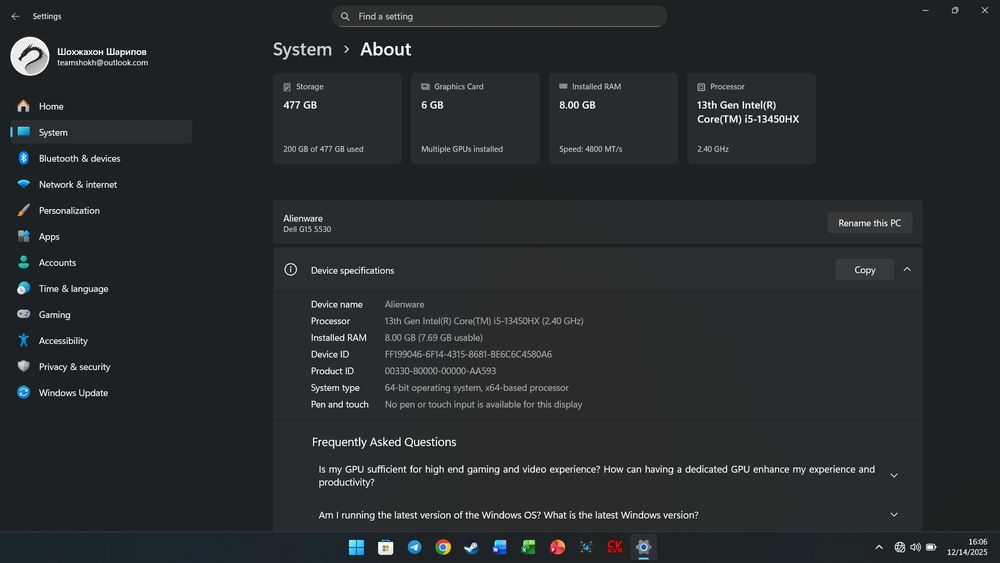Screen dimensions: 1000x563
Task: Open Telegram from the taskbar
Action: [414, 547]
